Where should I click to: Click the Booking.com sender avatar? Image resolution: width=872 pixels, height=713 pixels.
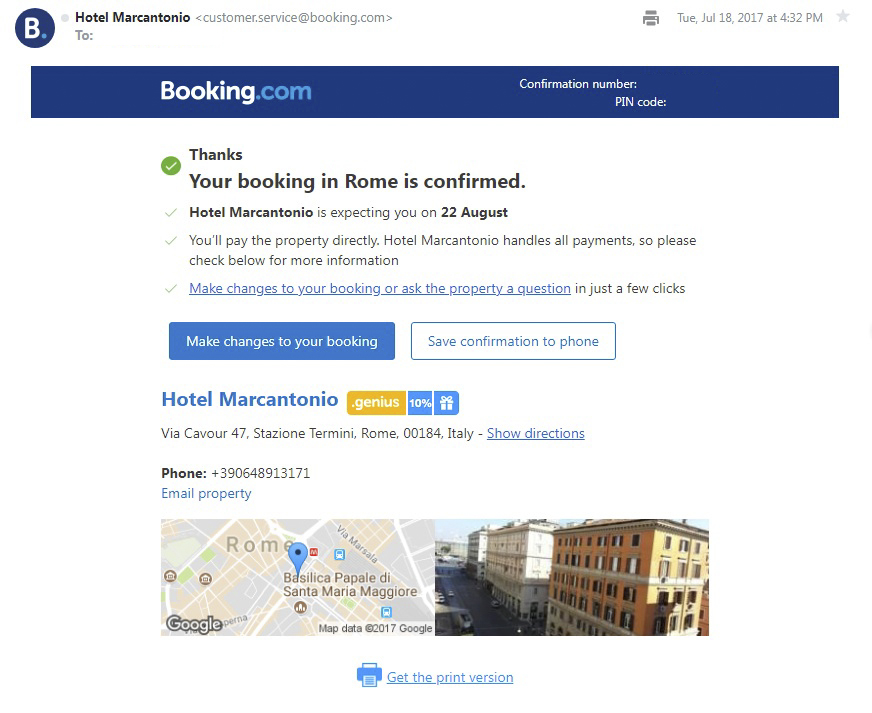(x=34, y=28)
